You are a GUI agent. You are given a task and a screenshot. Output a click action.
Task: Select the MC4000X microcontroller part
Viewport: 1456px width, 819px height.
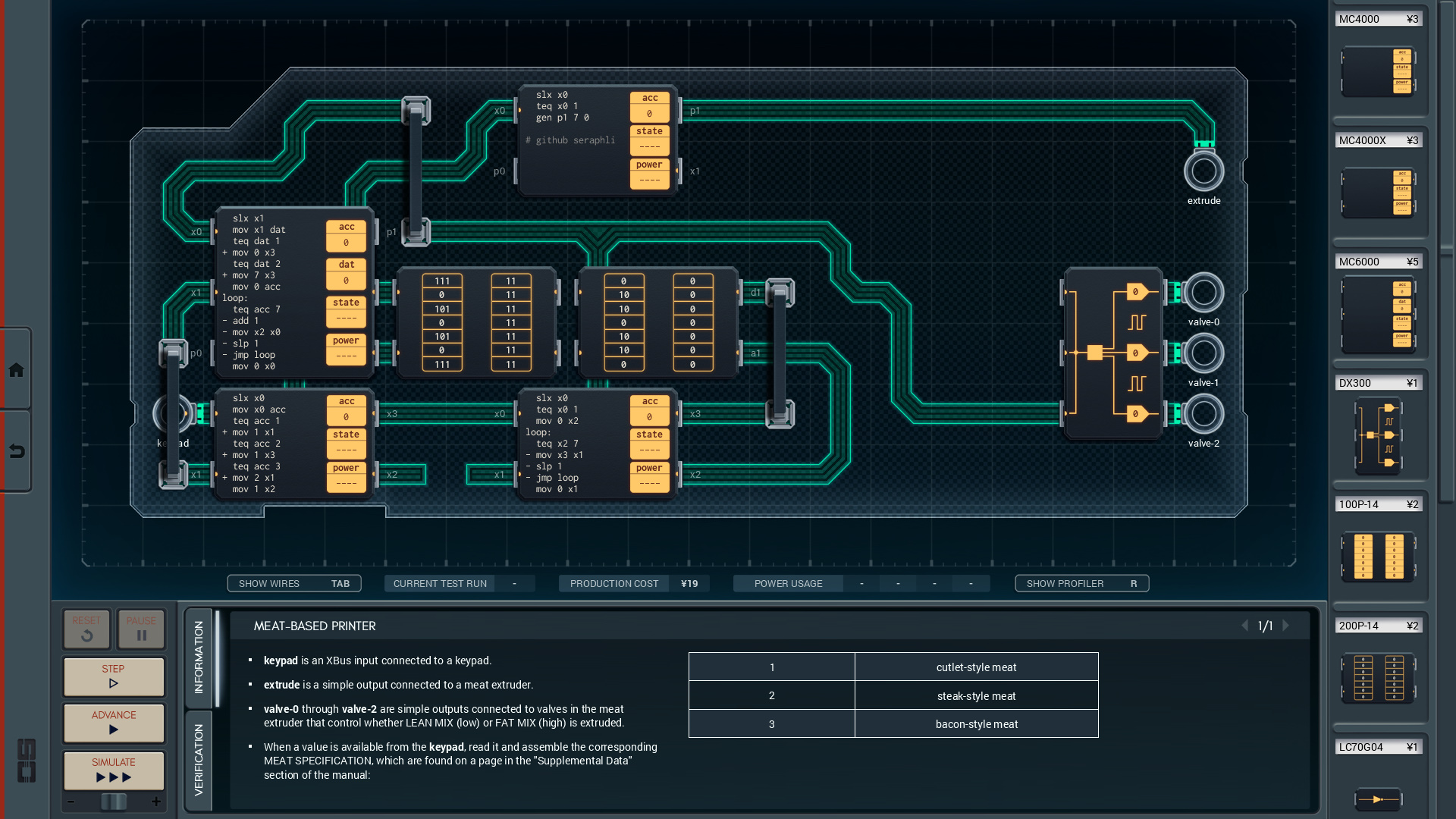(x=1378, y=193)
